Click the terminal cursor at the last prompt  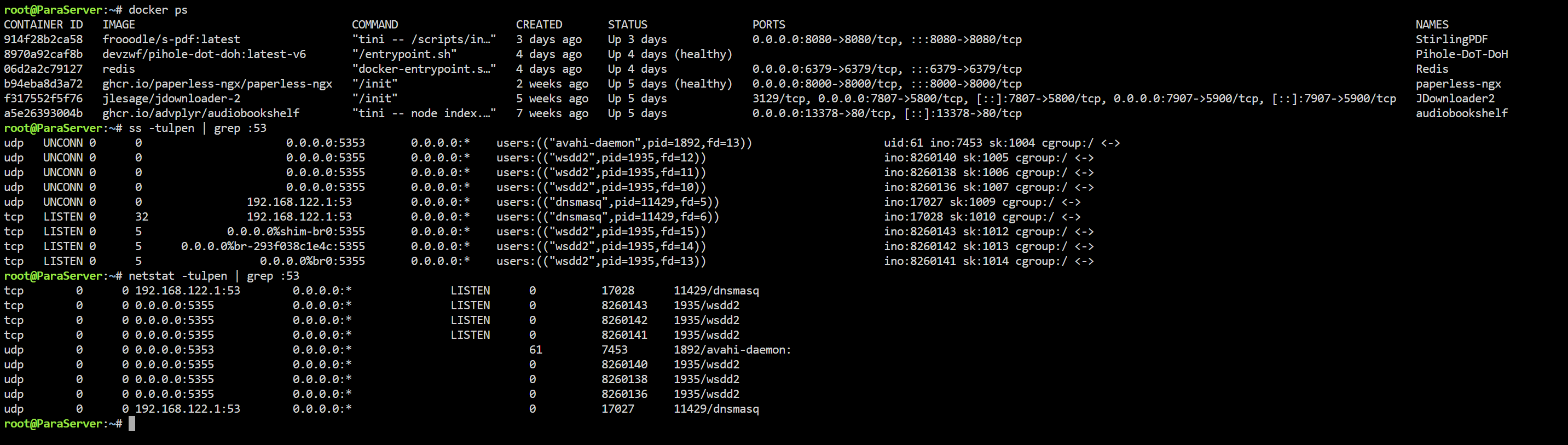132,424
